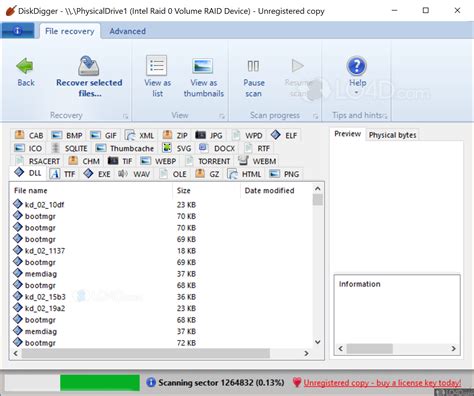
Task: Open Help with the question mark icon
Action: coord(357,66)
